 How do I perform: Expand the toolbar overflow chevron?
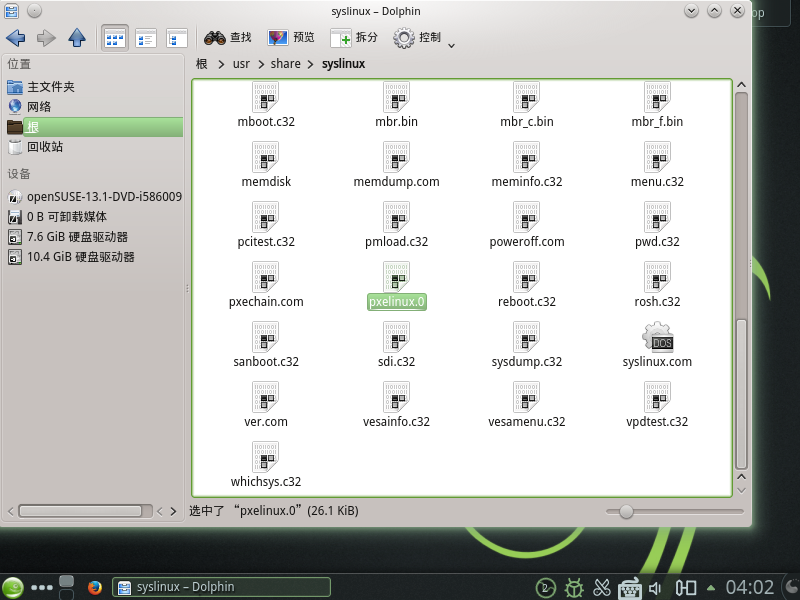tap(451, 45)
